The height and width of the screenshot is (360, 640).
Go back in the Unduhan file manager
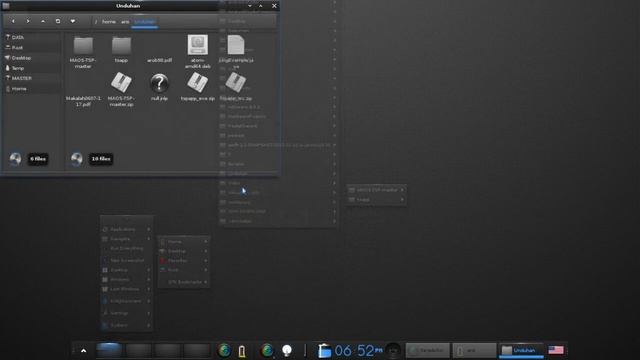tap(13, 21)
